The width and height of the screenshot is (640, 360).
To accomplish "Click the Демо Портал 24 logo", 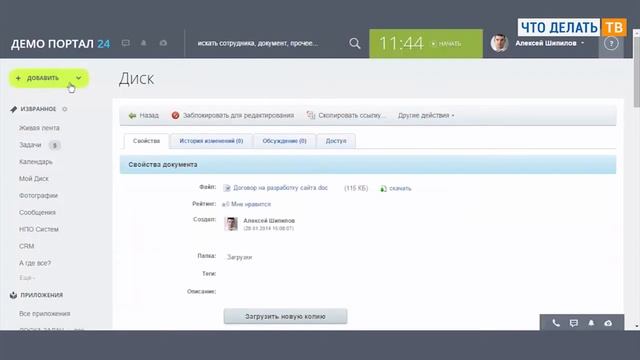I will click(x=60, y=44).
